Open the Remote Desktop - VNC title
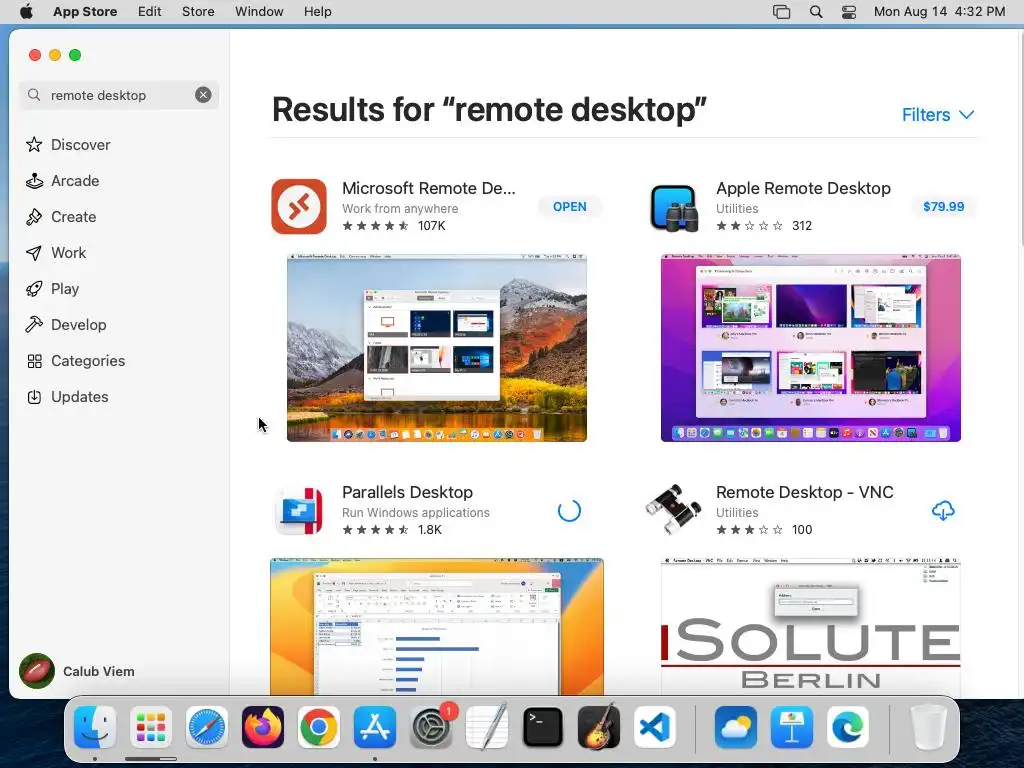 (x=805, y=492)
